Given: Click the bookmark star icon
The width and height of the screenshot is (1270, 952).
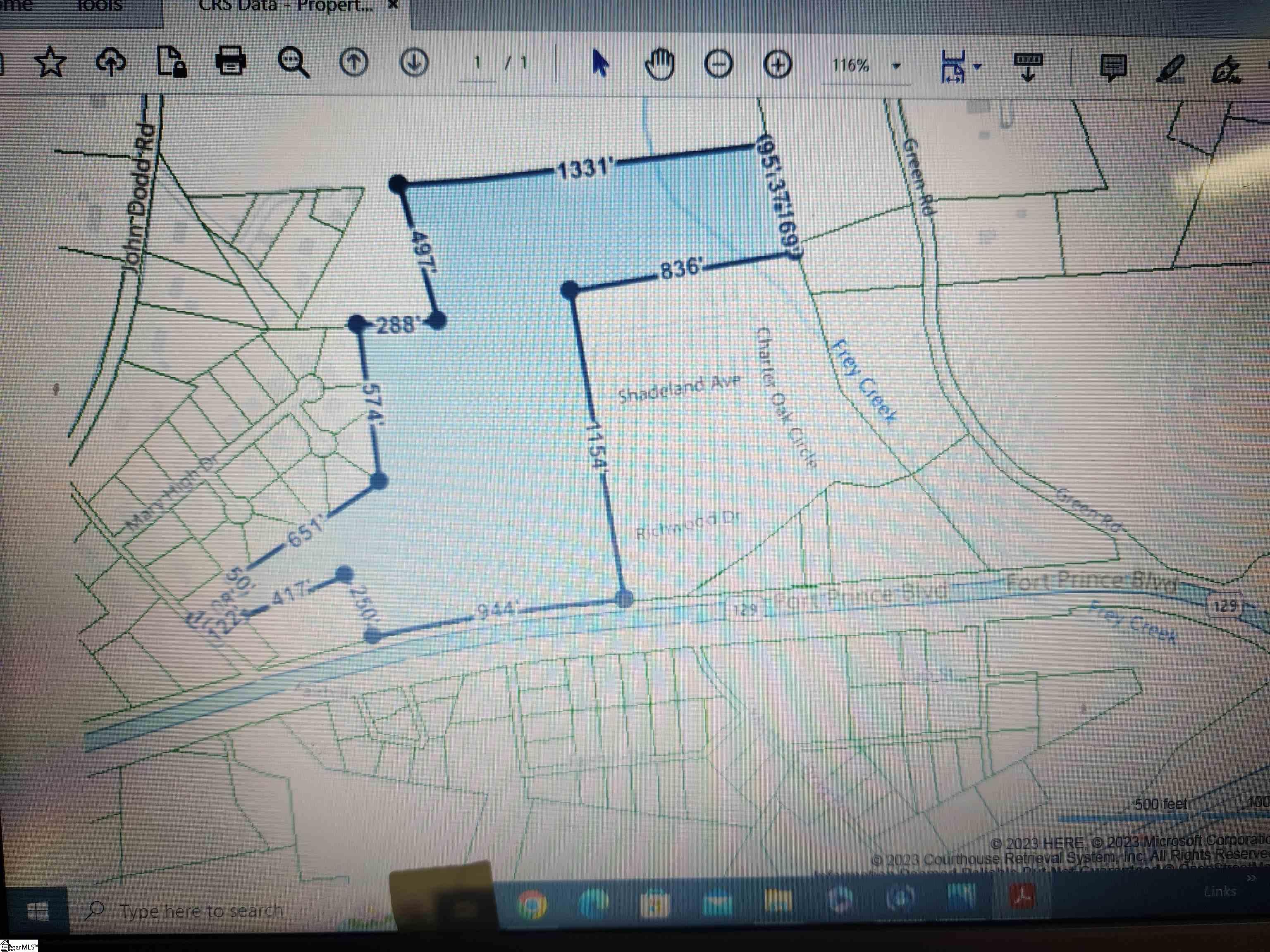Looking at the screenshot, I should (50, 62).
